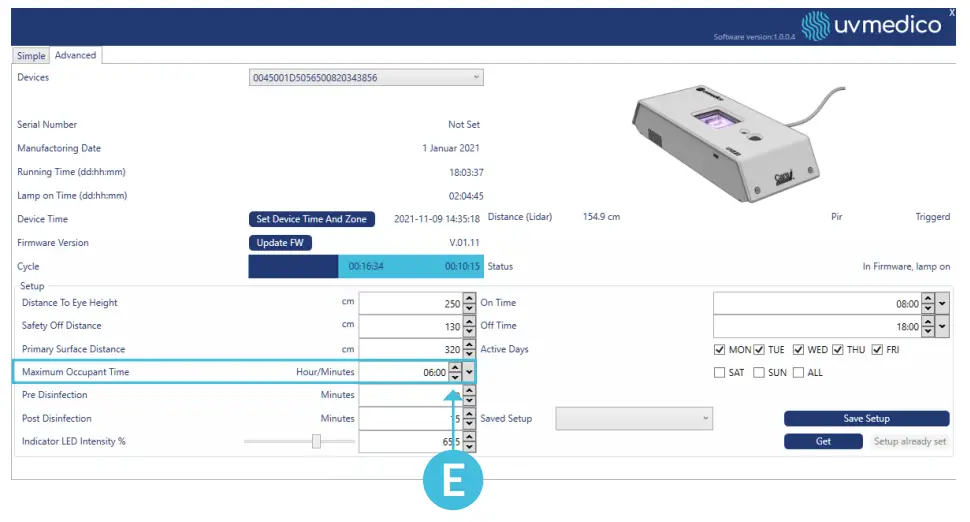Toggle the FRI active day checkbox
Viewport: 970px width, 522px height.
point(877,349)
